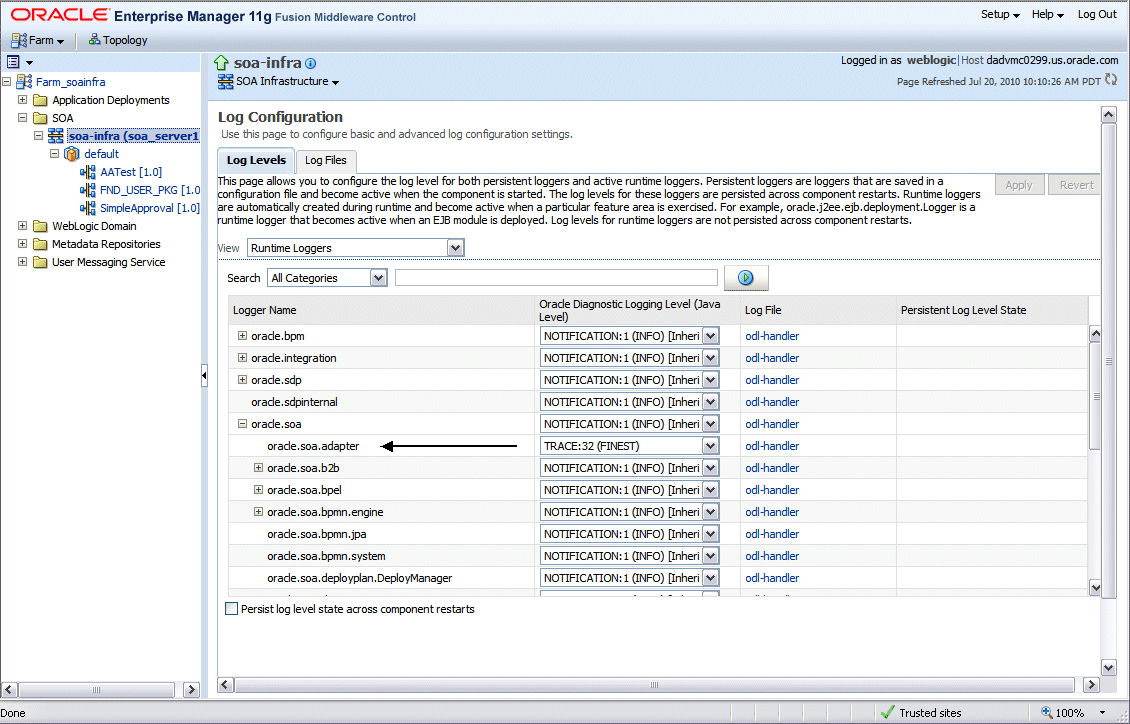Open the Setup menu
This screenshot has width=1130, height=724.
[1000, 14]
